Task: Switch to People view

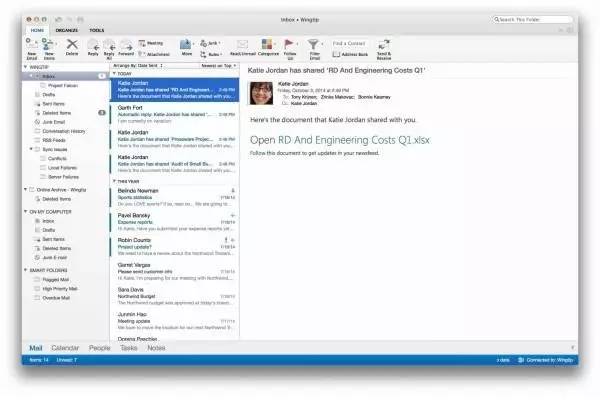Action: click(x=99, y=348)
